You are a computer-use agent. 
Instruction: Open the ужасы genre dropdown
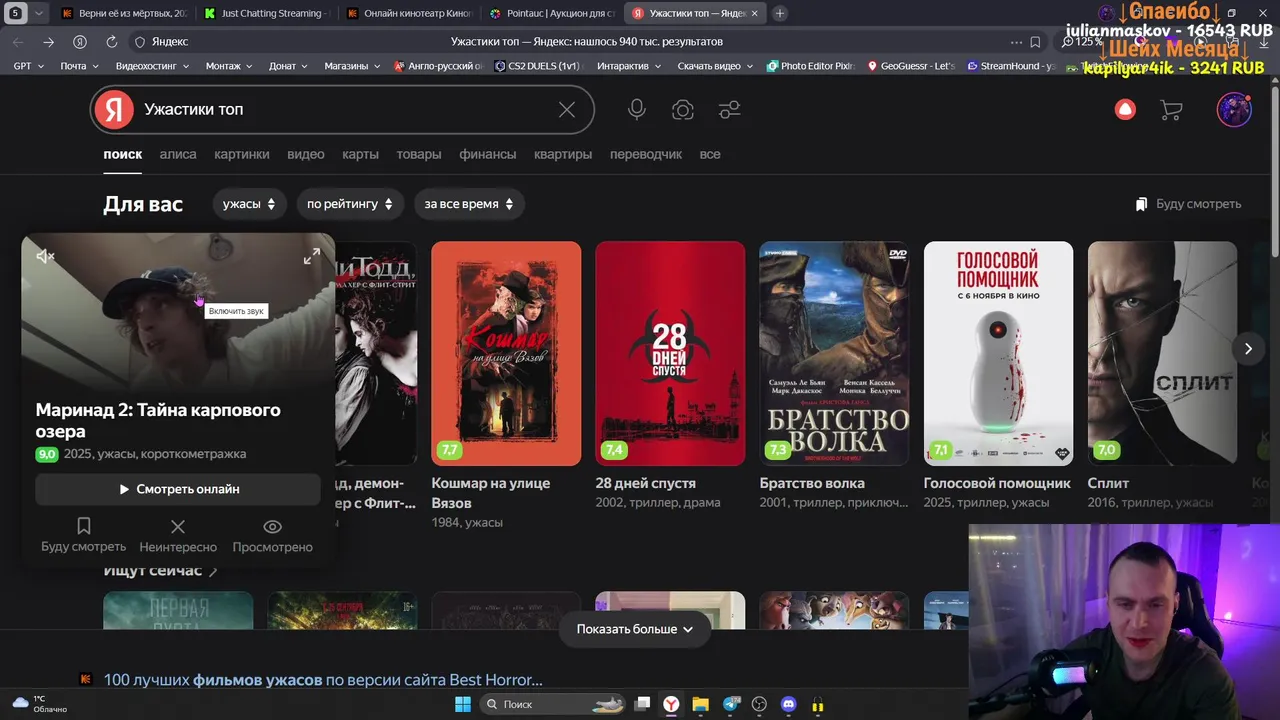pos(250,204)
